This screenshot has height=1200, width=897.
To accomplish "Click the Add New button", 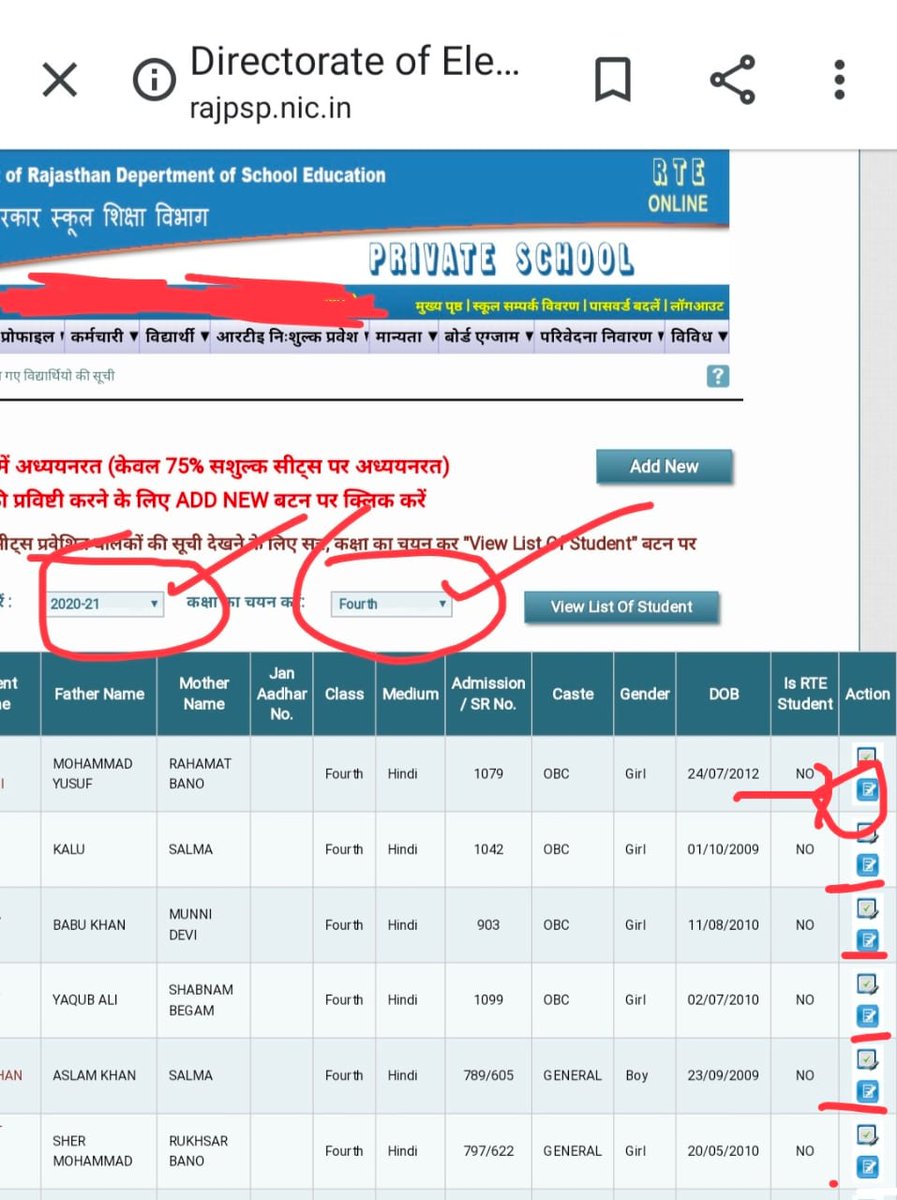I will [664, 467].
